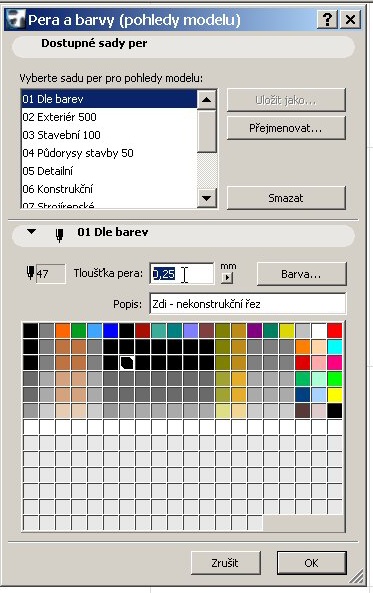This screenshot has height=593, width=373.
Task: Click the help question mark icon
Action: tap(327, 19)
